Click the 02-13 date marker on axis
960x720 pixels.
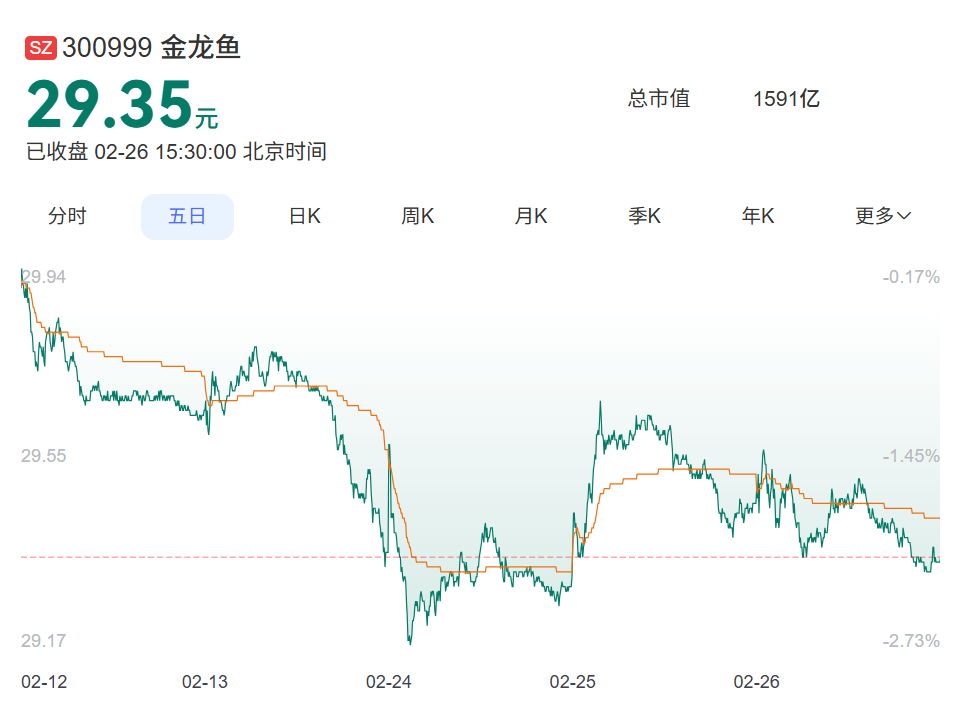coord(204,682)
